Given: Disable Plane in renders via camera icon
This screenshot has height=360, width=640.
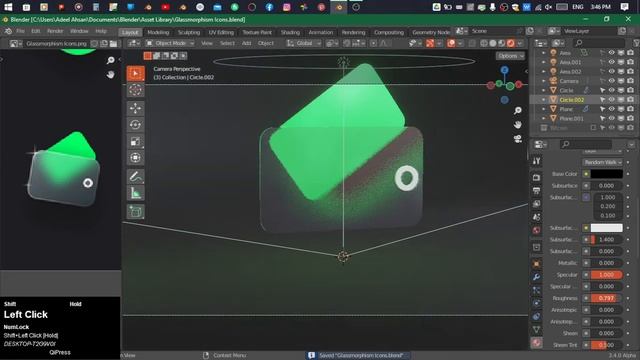Looking at the screenshot, I should click(631, 109).
